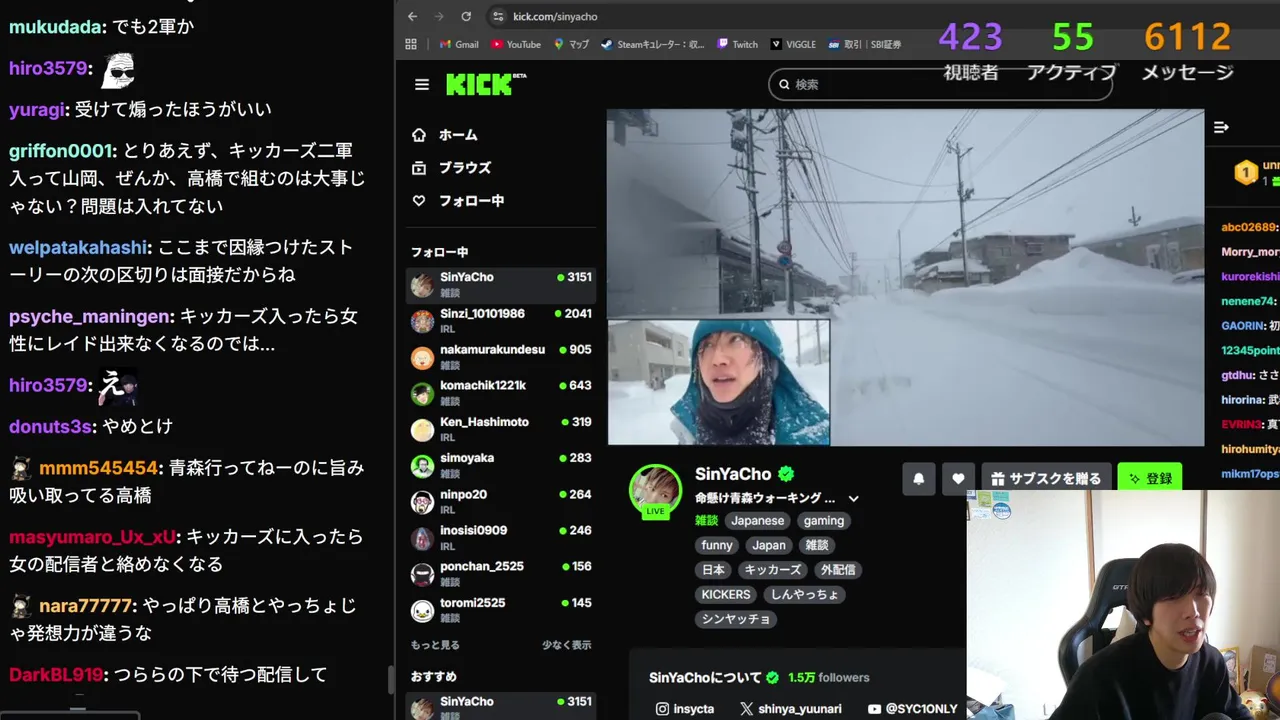Open the Google Maps マップ bookmark

(570, 44)
